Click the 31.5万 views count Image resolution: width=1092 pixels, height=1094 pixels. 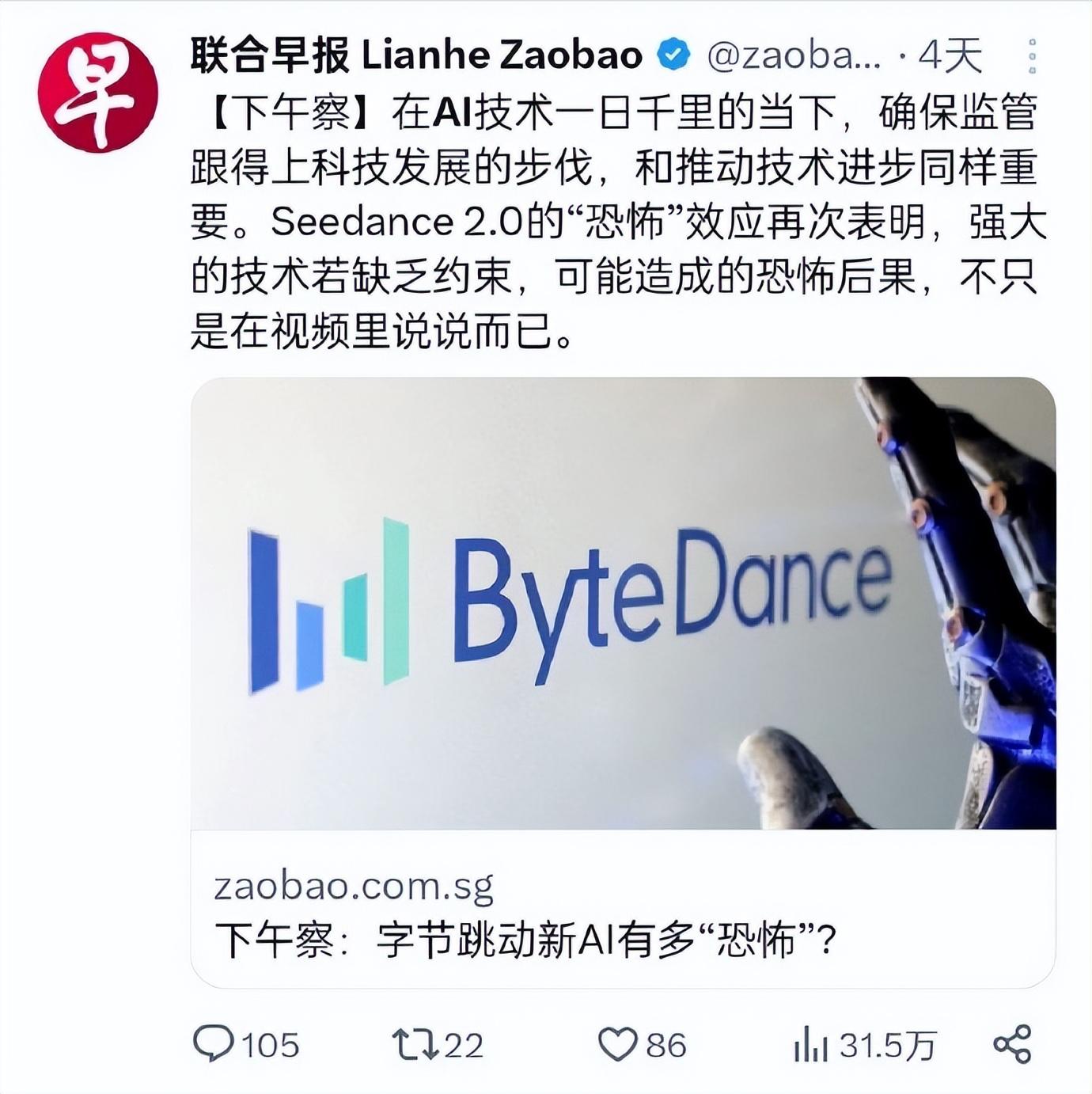[x=887, y=1045]
